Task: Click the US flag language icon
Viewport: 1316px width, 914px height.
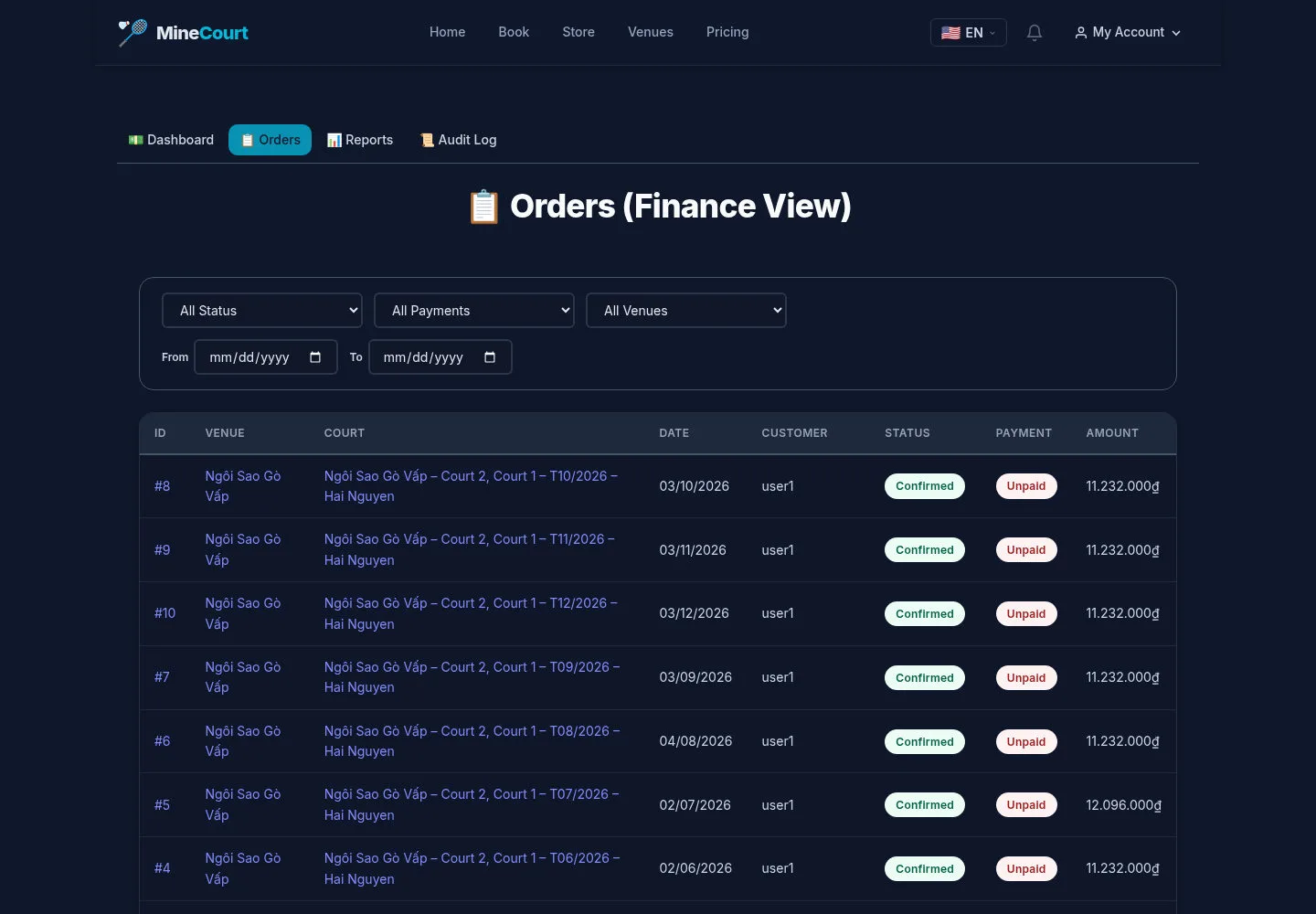Action: coord(950,33)
